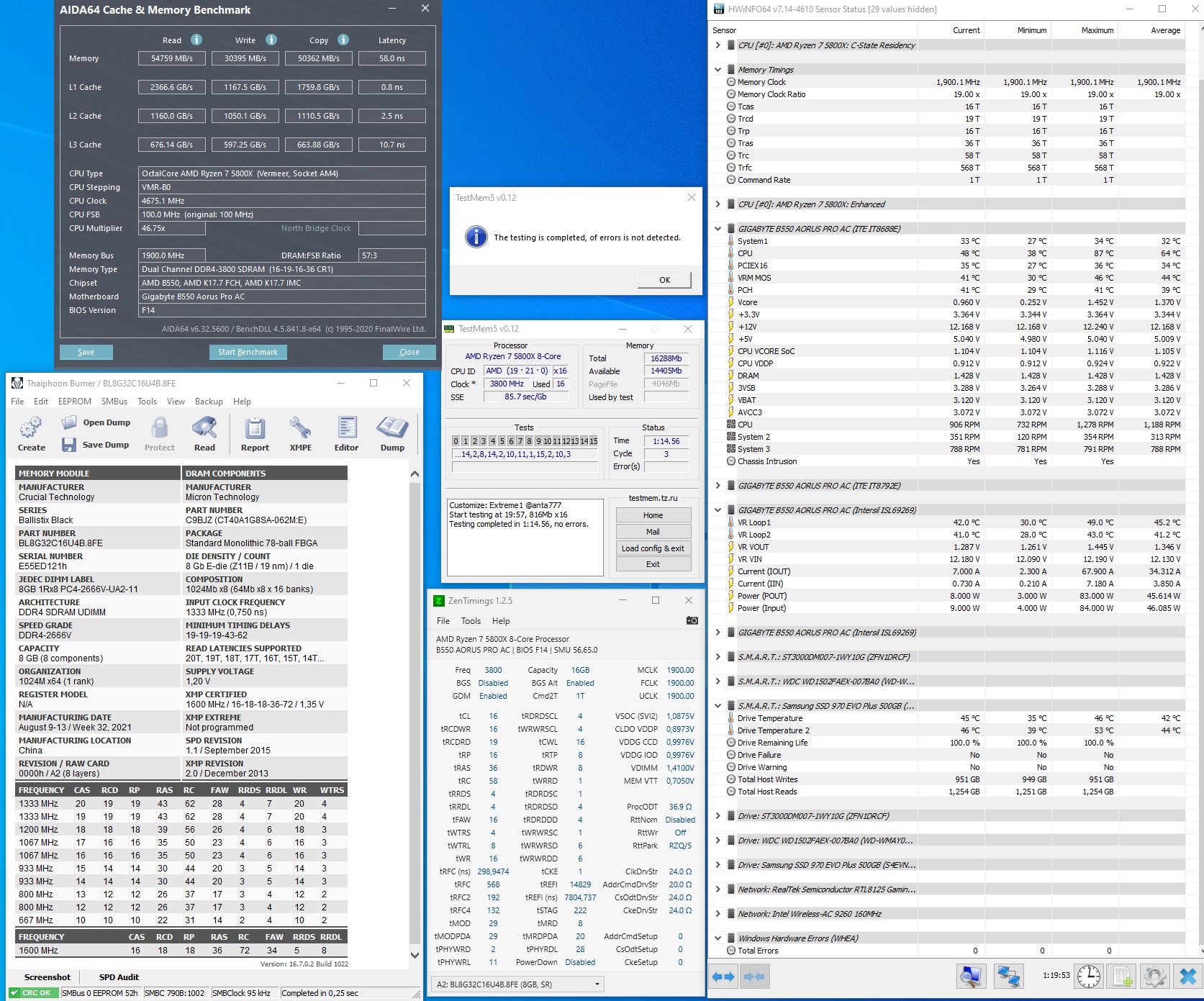Click the Mail button in TestMem5
1204x1001 pixels.
[653, 532]
